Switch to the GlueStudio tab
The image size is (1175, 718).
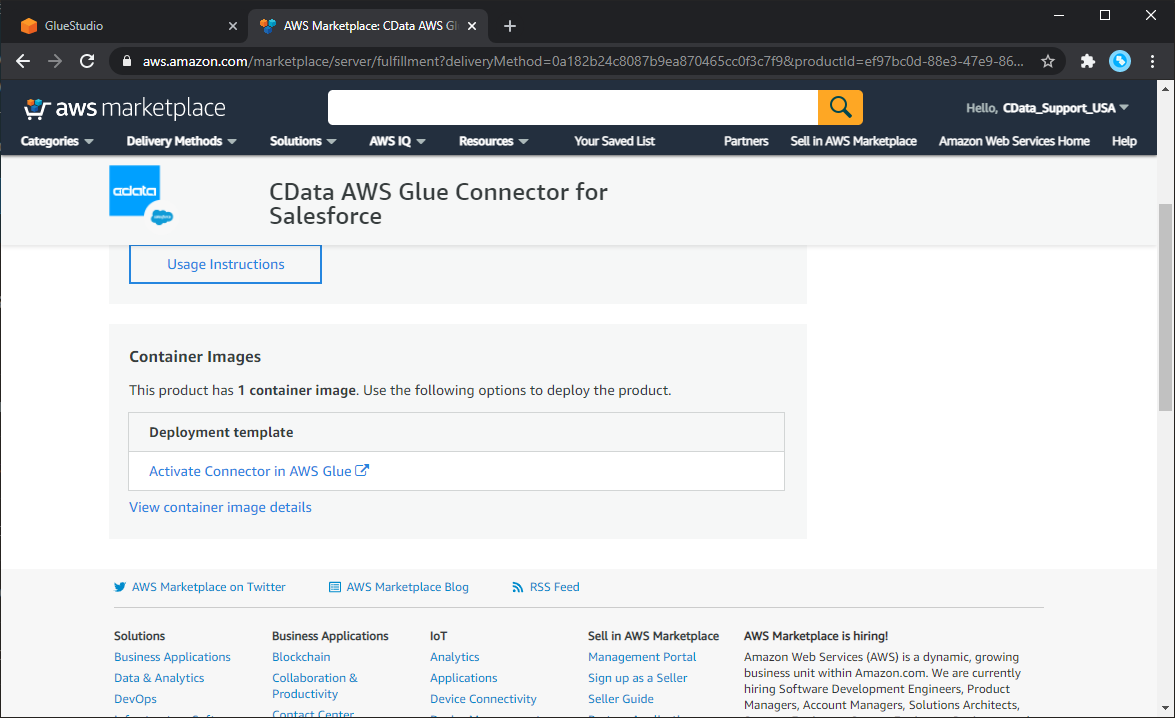tap(120, 26)
